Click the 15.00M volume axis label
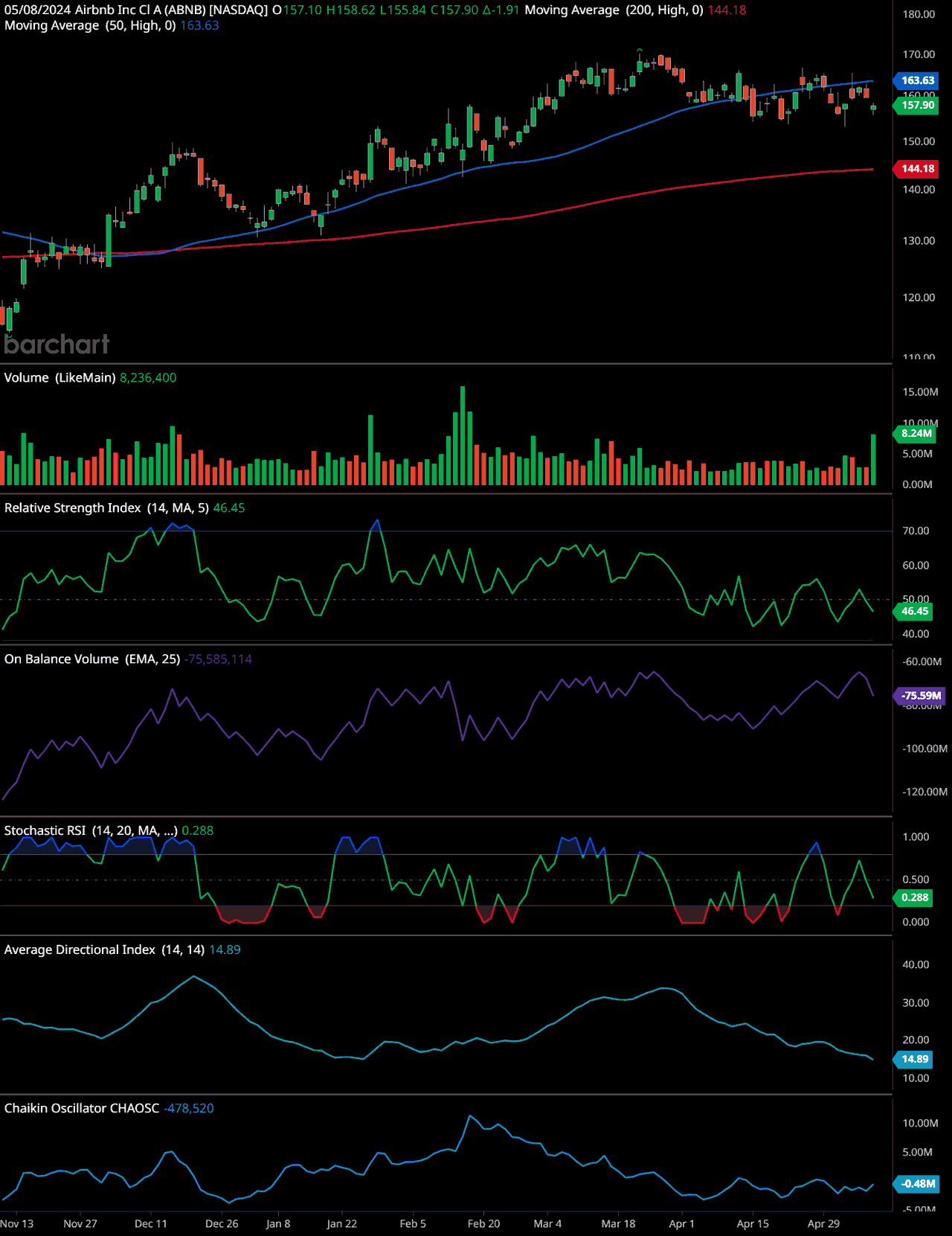This screenshot has width=952, height=1236. tap(920, 391)
